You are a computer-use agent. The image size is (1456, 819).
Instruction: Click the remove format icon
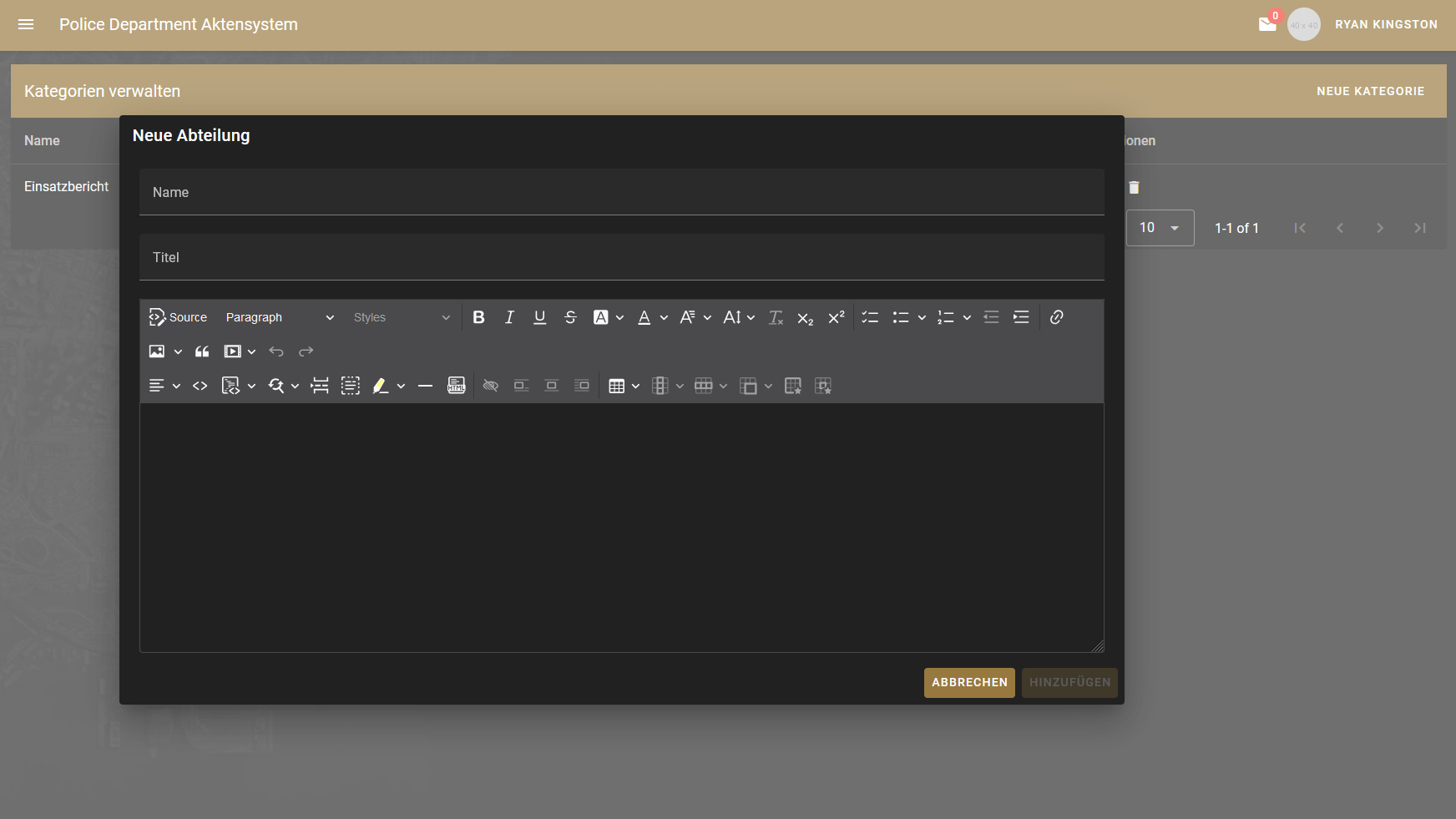776,317
